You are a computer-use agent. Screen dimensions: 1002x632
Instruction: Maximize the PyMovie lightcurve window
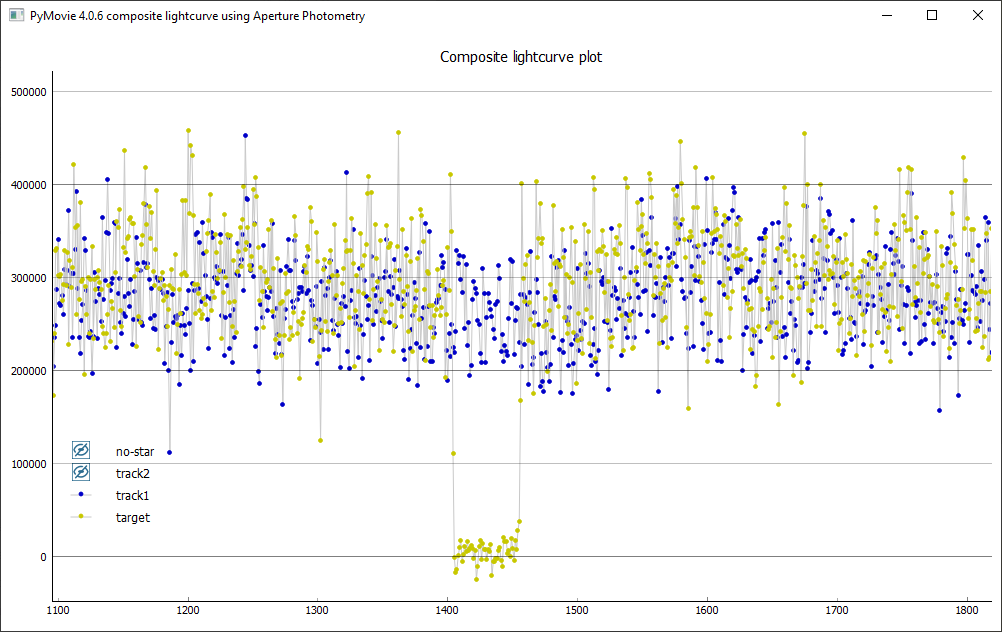tap(932, 16)
